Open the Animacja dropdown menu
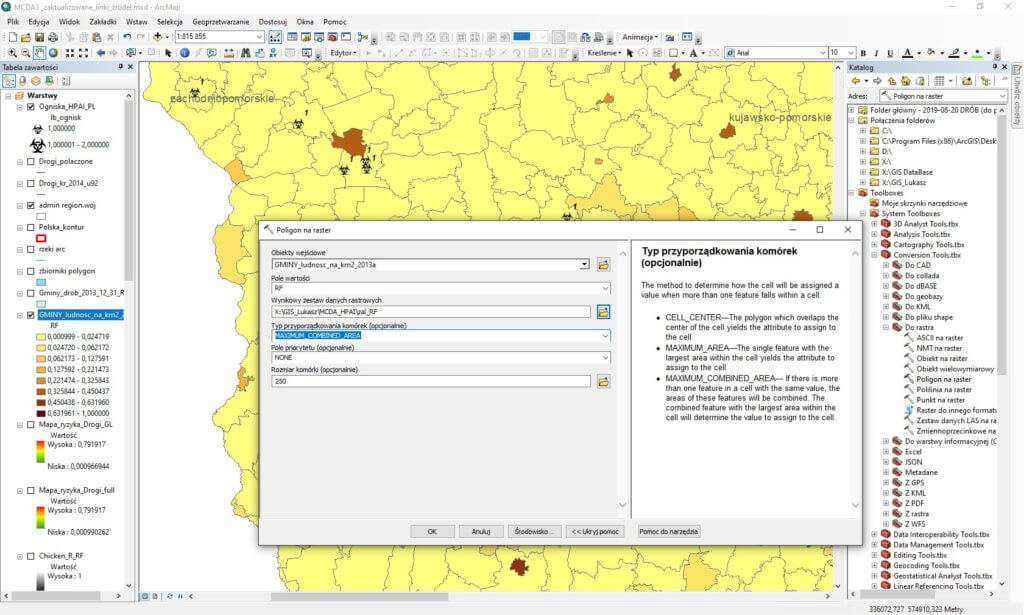Screen dimensions: 1024x615 (x=640, y=37)
